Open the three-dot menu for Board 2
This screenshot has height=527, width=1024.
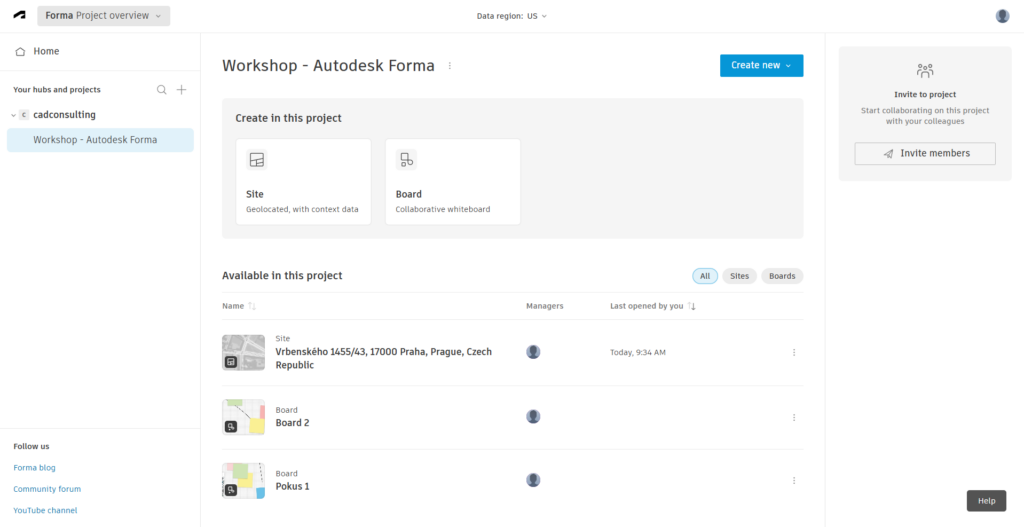(794, 417)
